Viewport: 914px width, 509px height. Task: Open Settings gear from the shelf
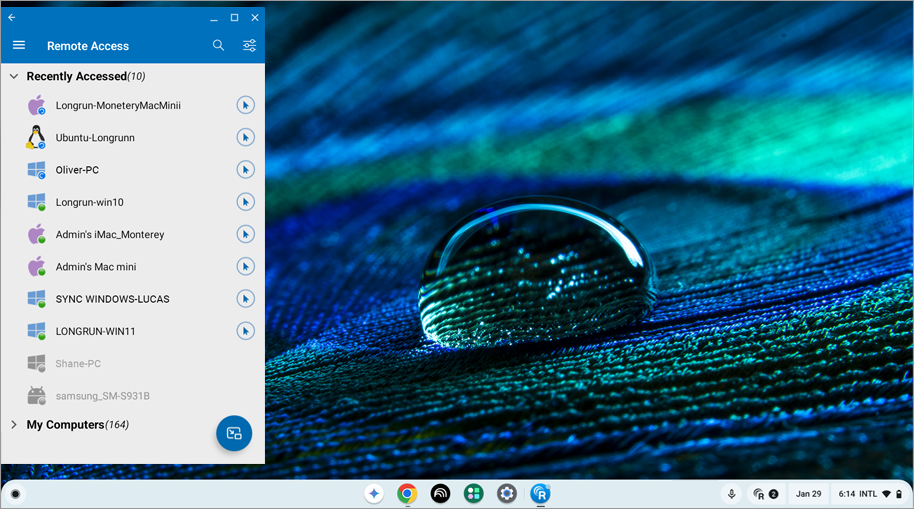tap(507, 494)
